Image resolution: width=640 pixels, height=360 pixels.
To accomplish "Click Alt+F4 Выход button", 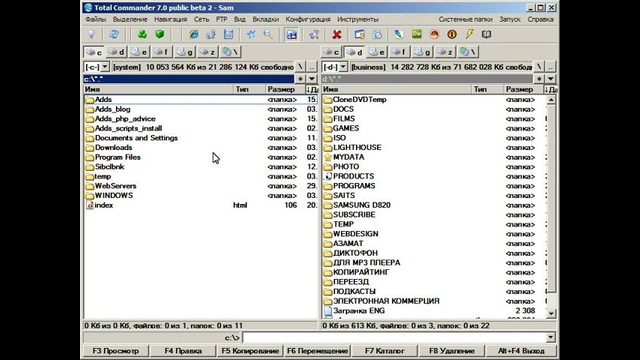I will click(521, 351).
